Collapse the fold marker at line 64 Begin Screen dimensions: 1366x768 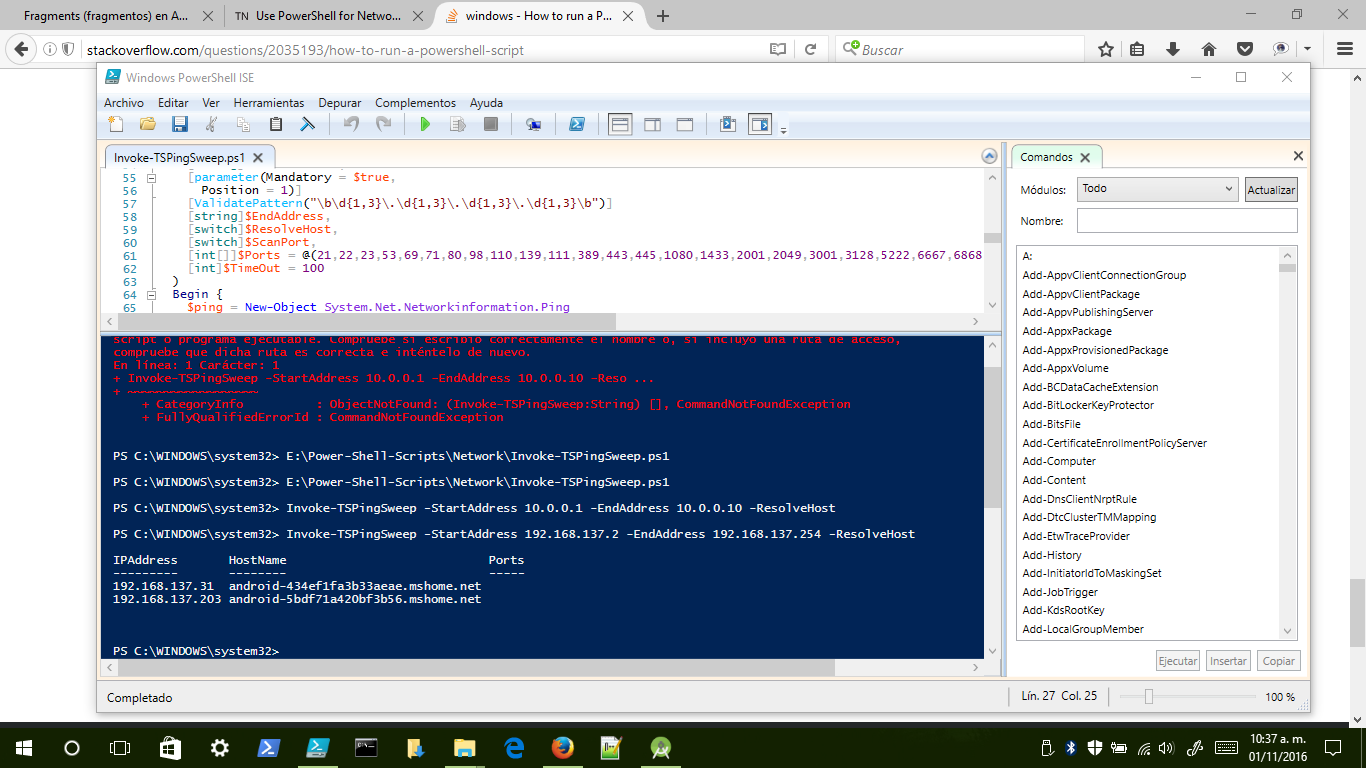click(152, 295)
